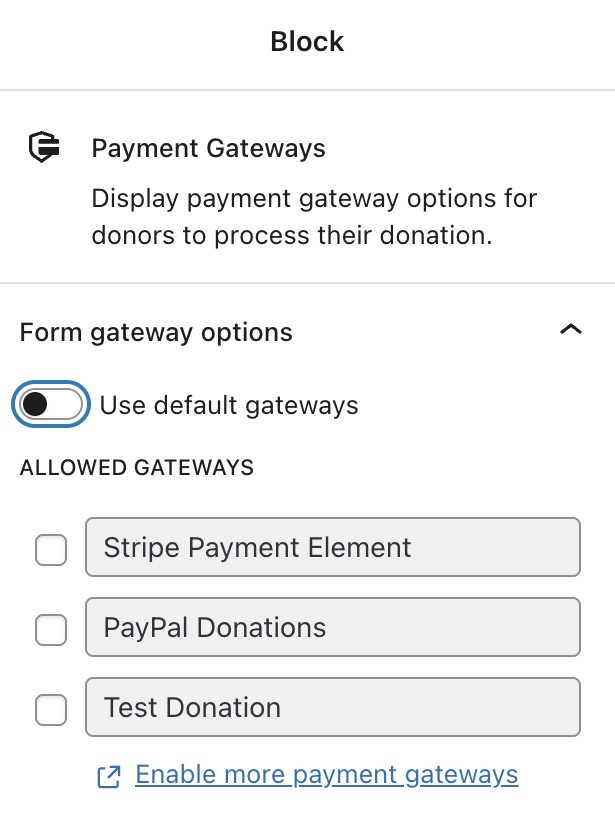
Task: Click the Payment Gateways block icon
Action: click(x=43, y=148)
